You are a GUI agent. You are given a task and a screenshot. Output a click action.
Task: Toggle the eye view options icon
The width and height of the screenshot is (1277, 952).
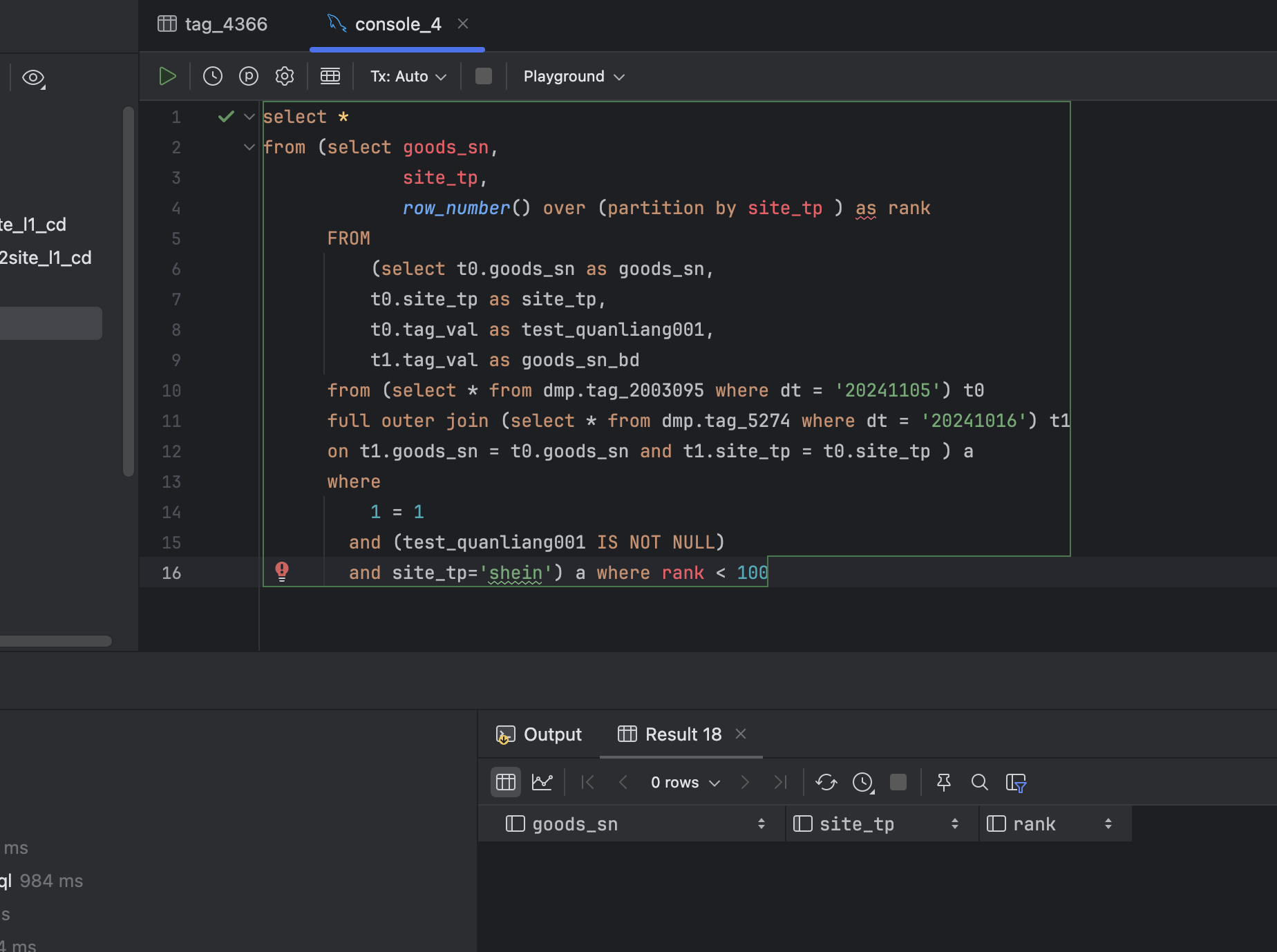pos(33,77)
